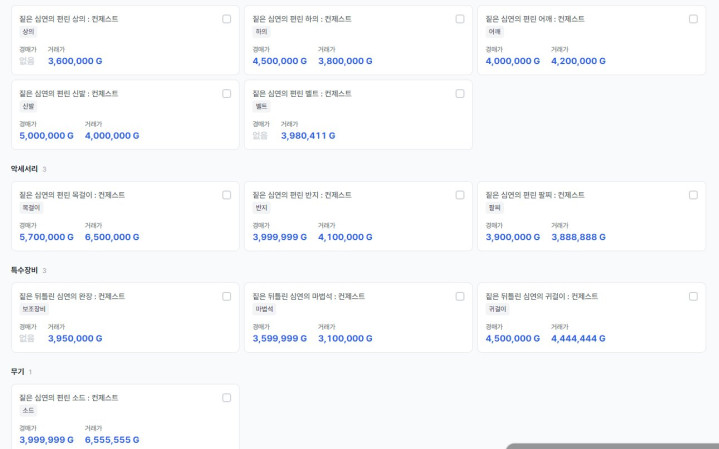
Task: Select the 팔찌 item checkbox
Action: pos(693,195)
